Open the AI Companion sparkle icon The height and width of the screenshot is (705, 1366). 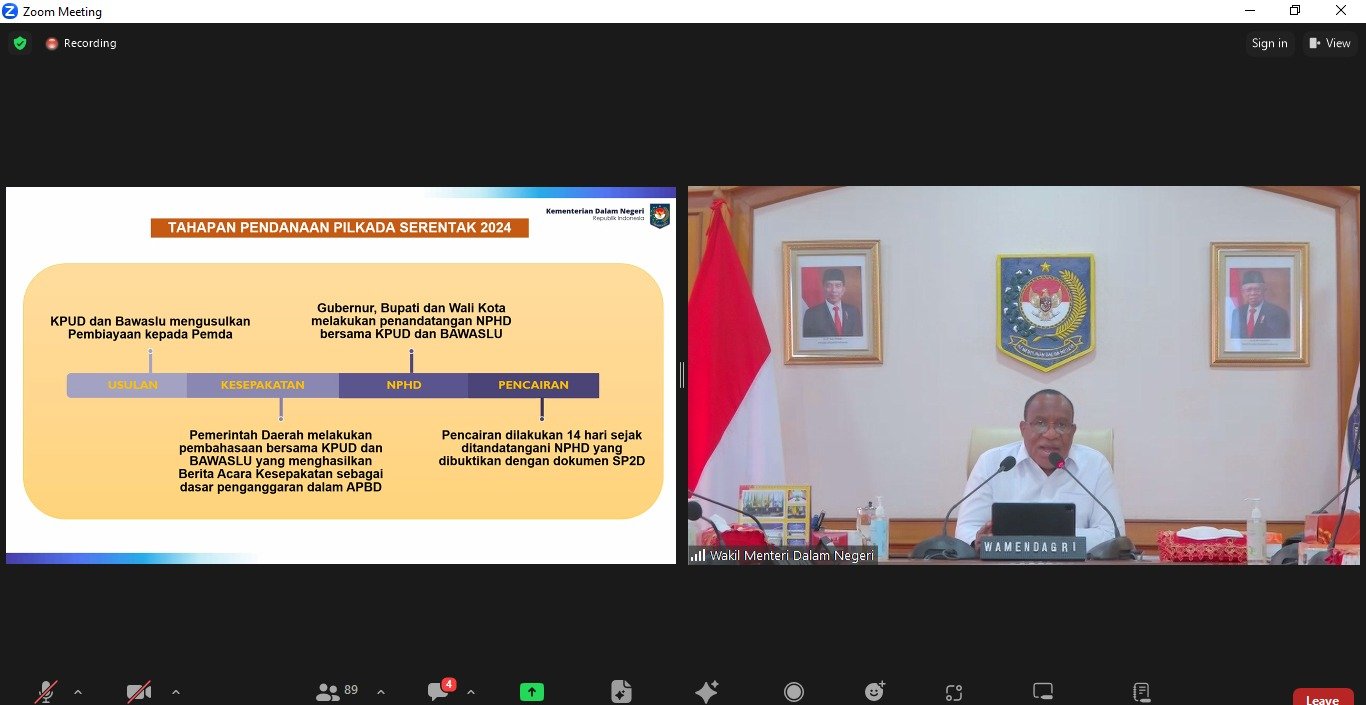coord(706,691)
